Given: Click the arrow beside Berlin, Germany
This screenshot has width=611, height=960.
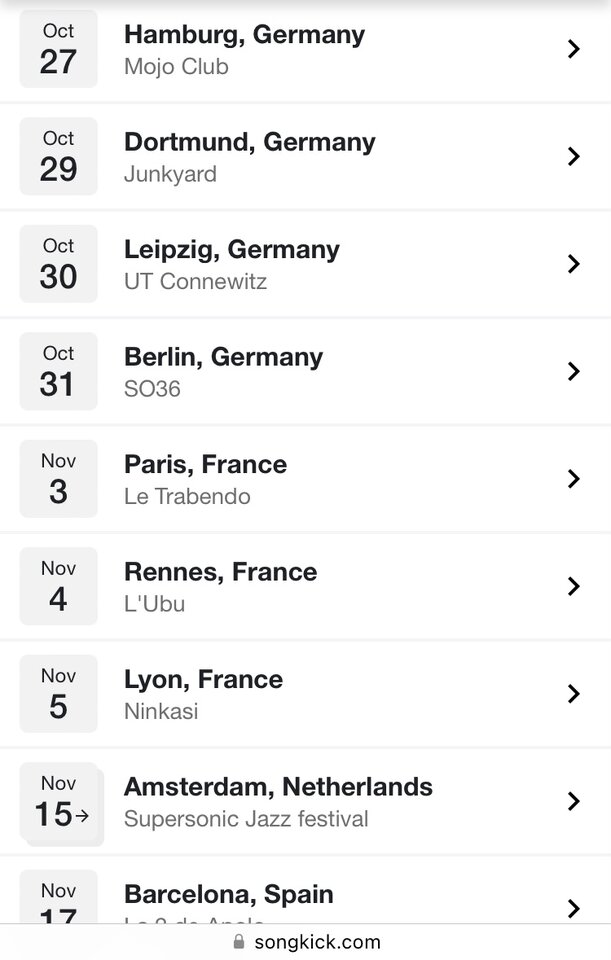Looking at the screenshot, I should [x=573, y=371].
